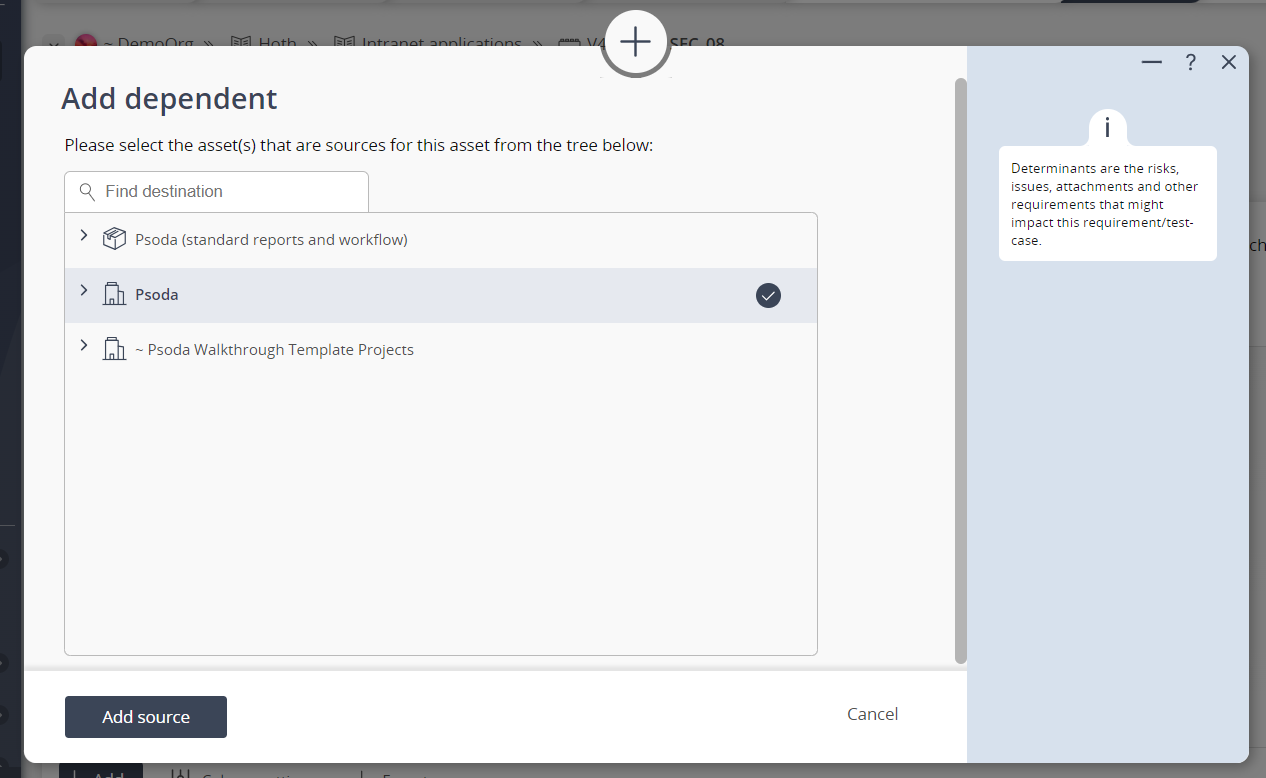The height and width of the screenshot is (778, 1266).
Task: Click the magnifier icon in search box
Action: [x=87, y=191]
